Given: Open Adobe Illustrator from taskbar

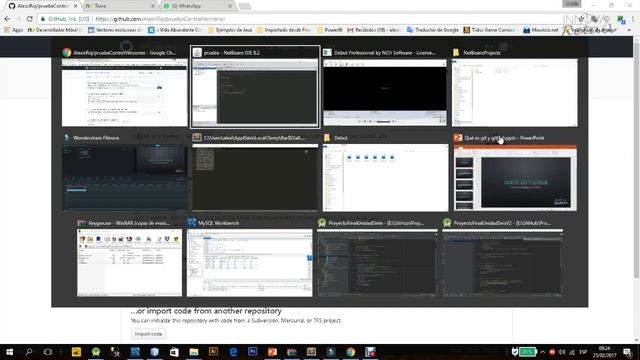Looking at the screenshot, I should pos(213,352).
